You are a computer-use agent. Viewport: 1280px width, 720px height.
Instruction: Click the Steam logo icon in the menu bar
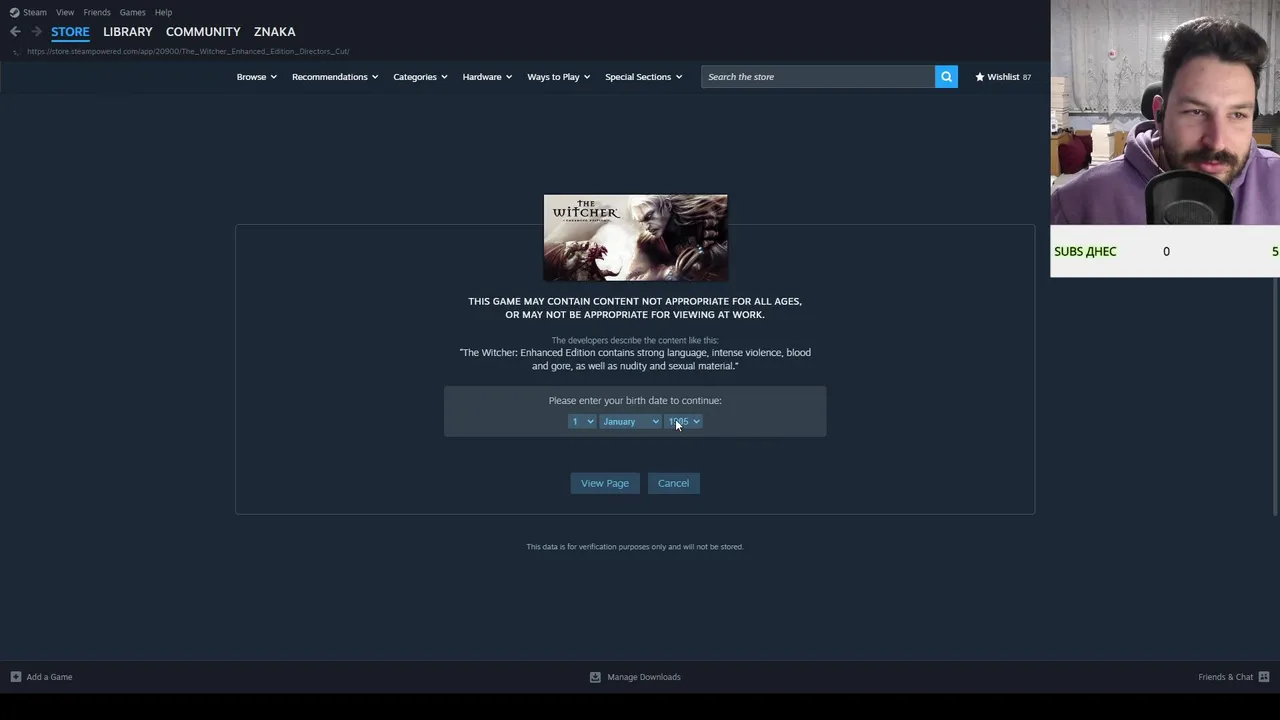(x=14, y=12)
